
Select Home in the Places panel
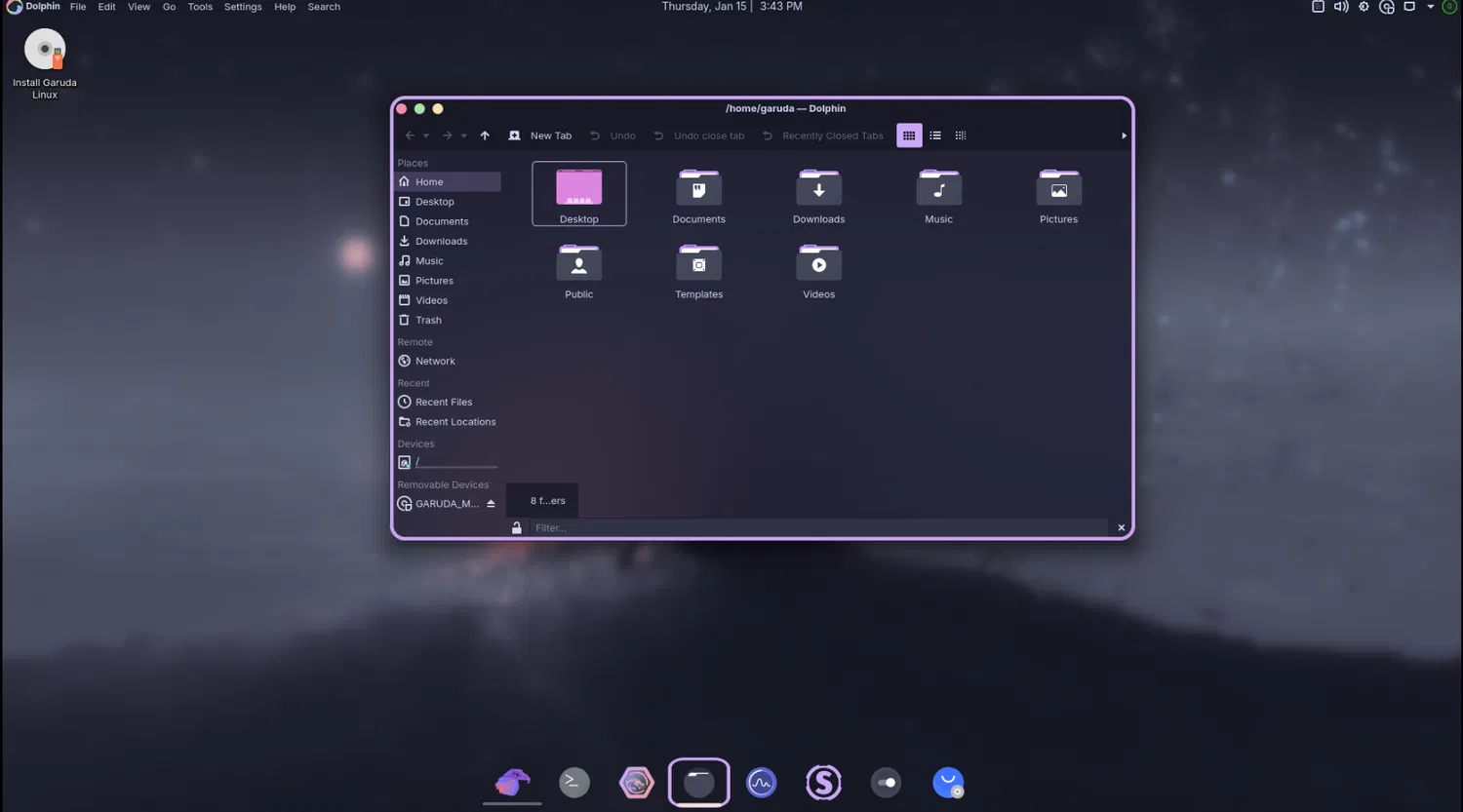(448, 182)
